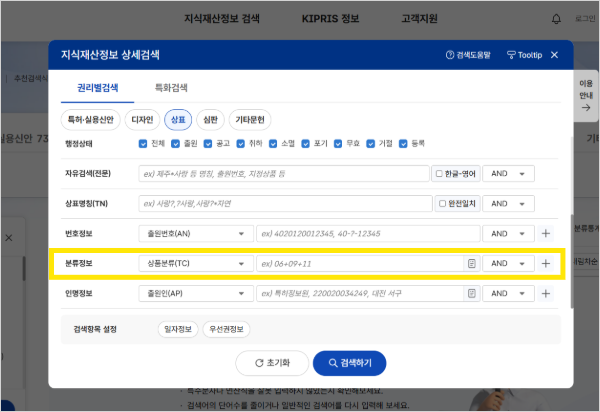Focus the 출원인 input field
600x412 pixels.
click(360, 293)
